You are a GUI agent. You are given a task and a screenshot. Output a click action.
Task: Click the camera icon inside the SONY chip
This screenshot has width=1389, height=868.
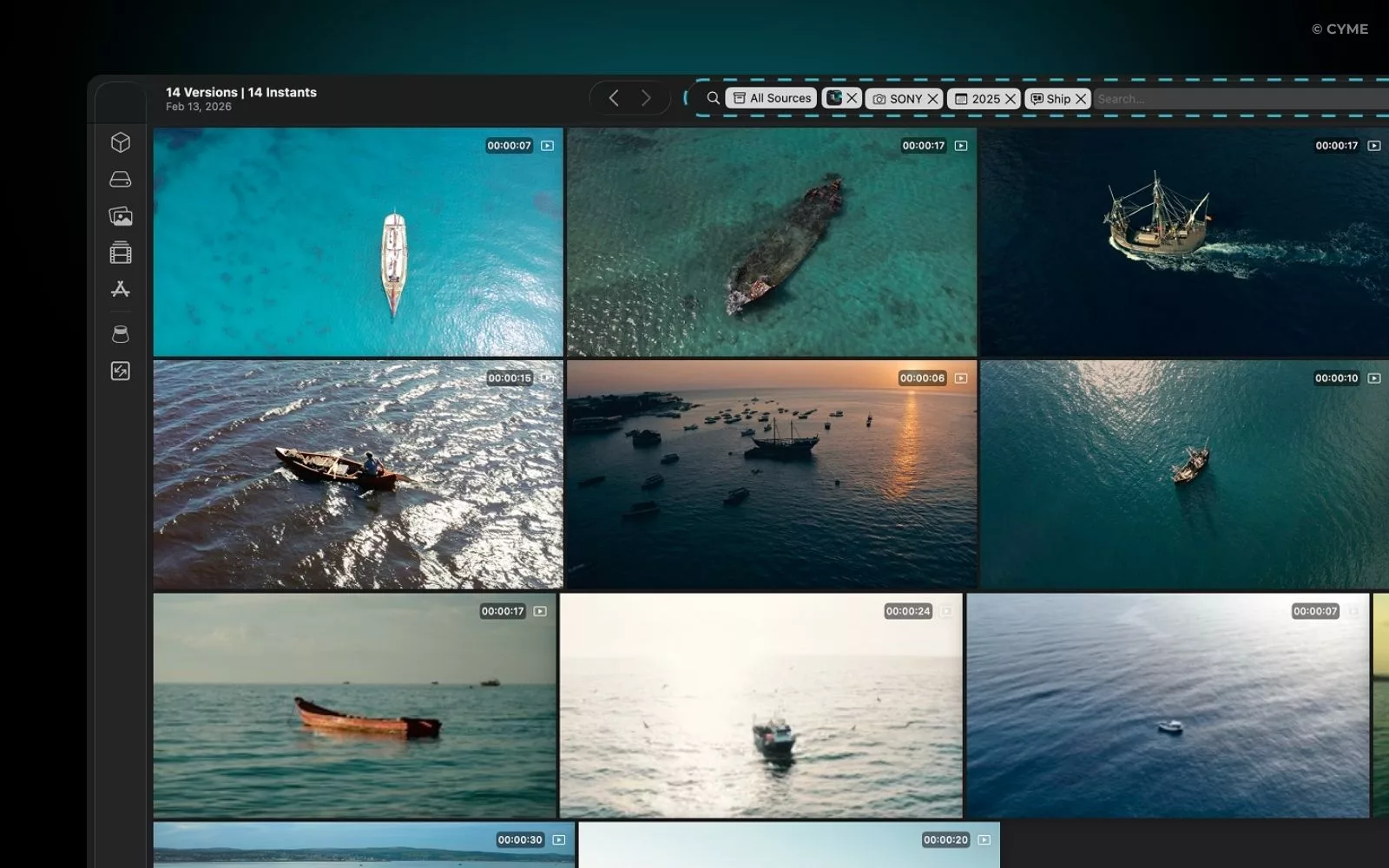pos(879,98)
